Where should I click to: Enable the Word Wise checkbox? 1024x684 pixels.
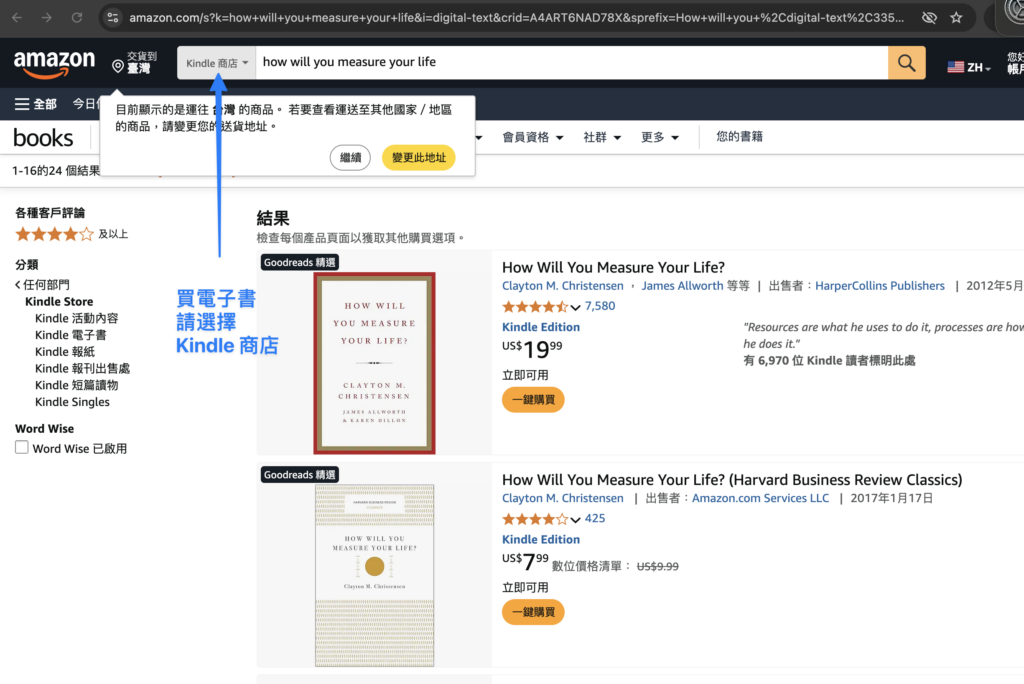[21, 448]
